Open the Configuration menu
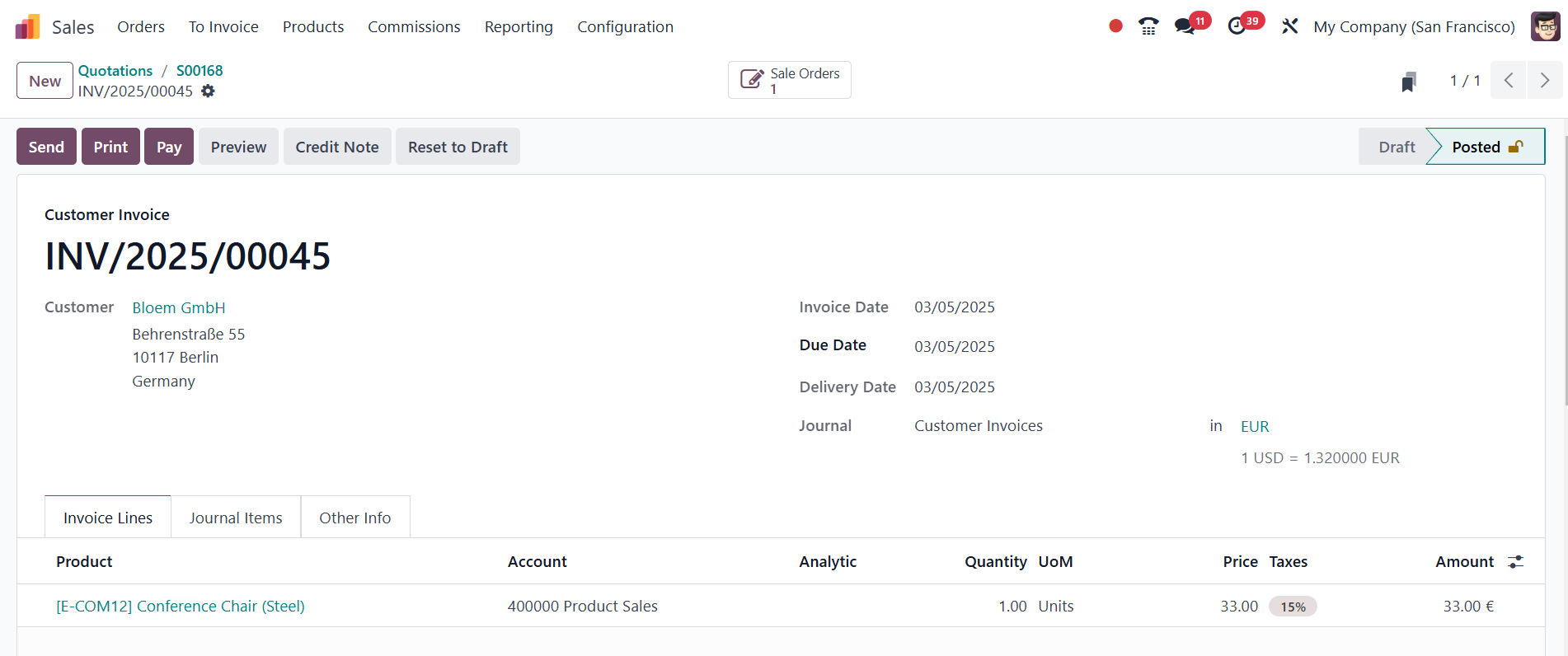 [x=625, y=27]
